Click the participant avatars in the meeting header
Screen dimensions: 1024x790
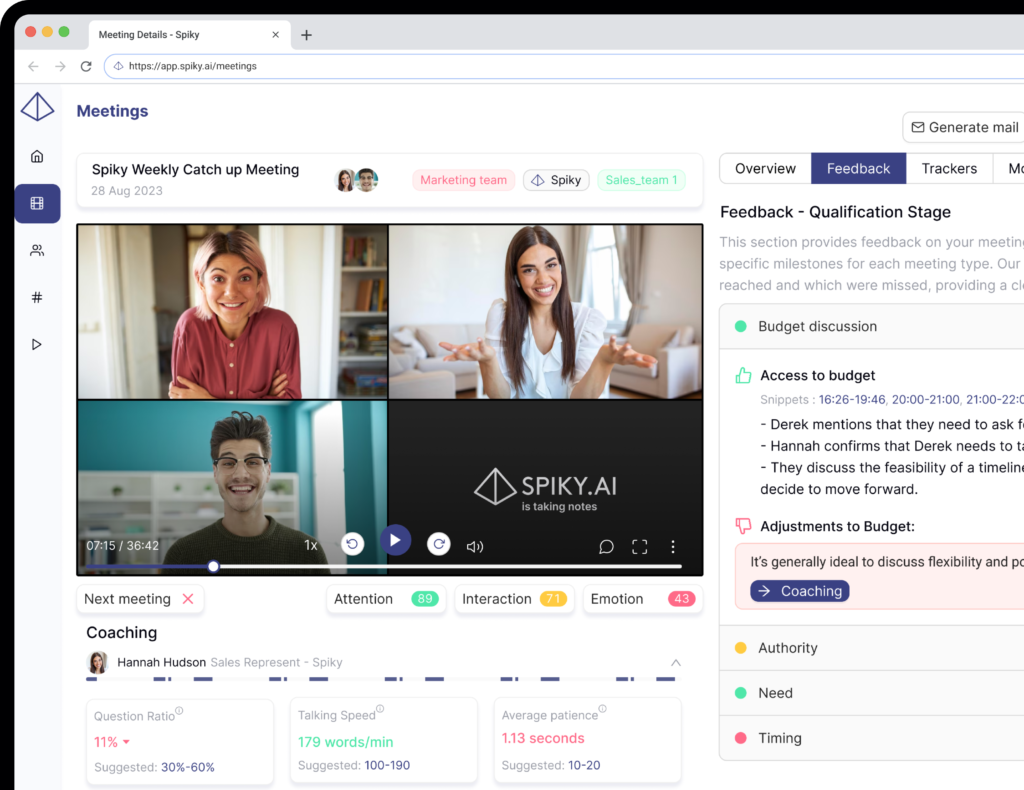point(357,180)
